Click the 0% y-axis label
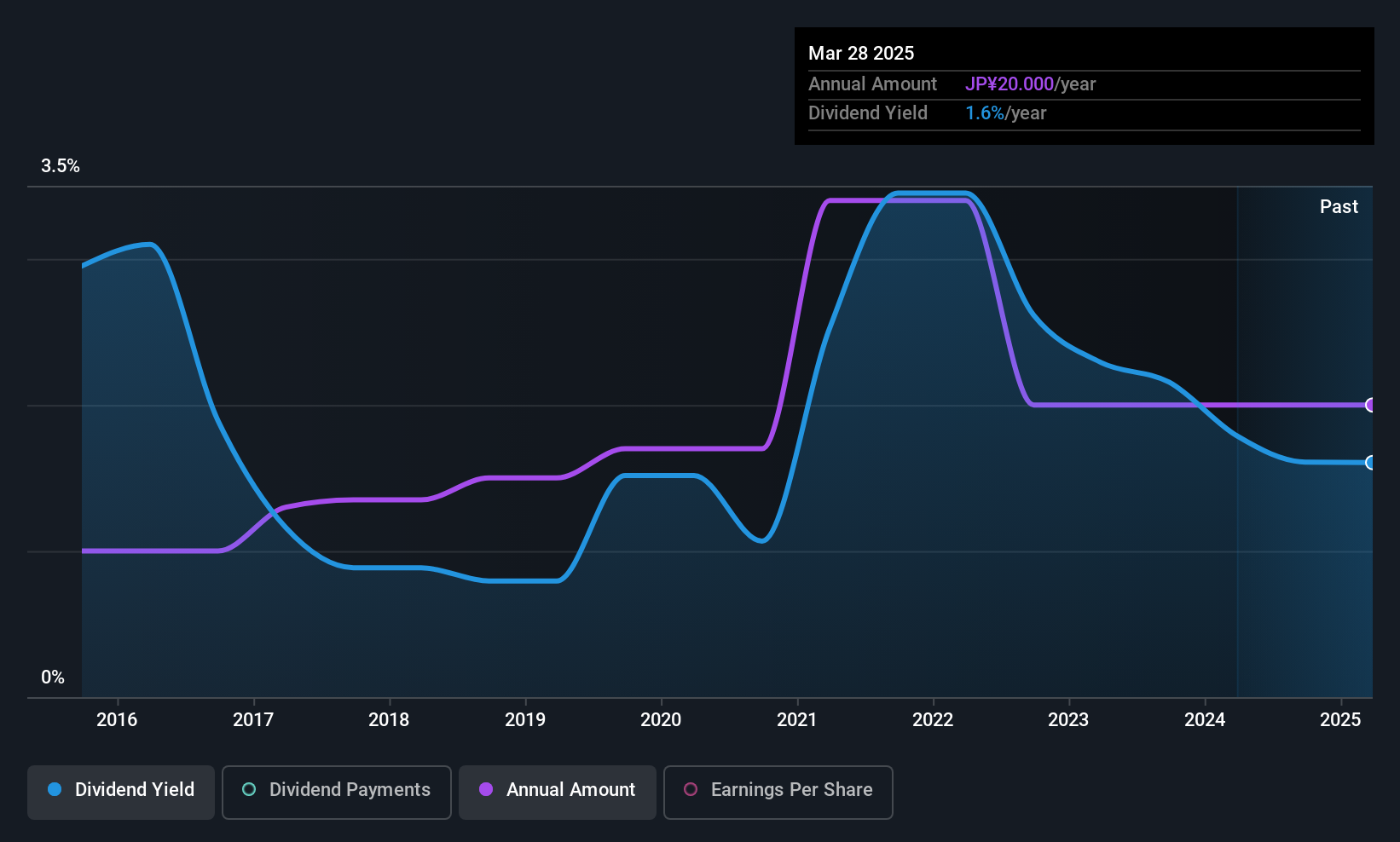 click(53, 678)
